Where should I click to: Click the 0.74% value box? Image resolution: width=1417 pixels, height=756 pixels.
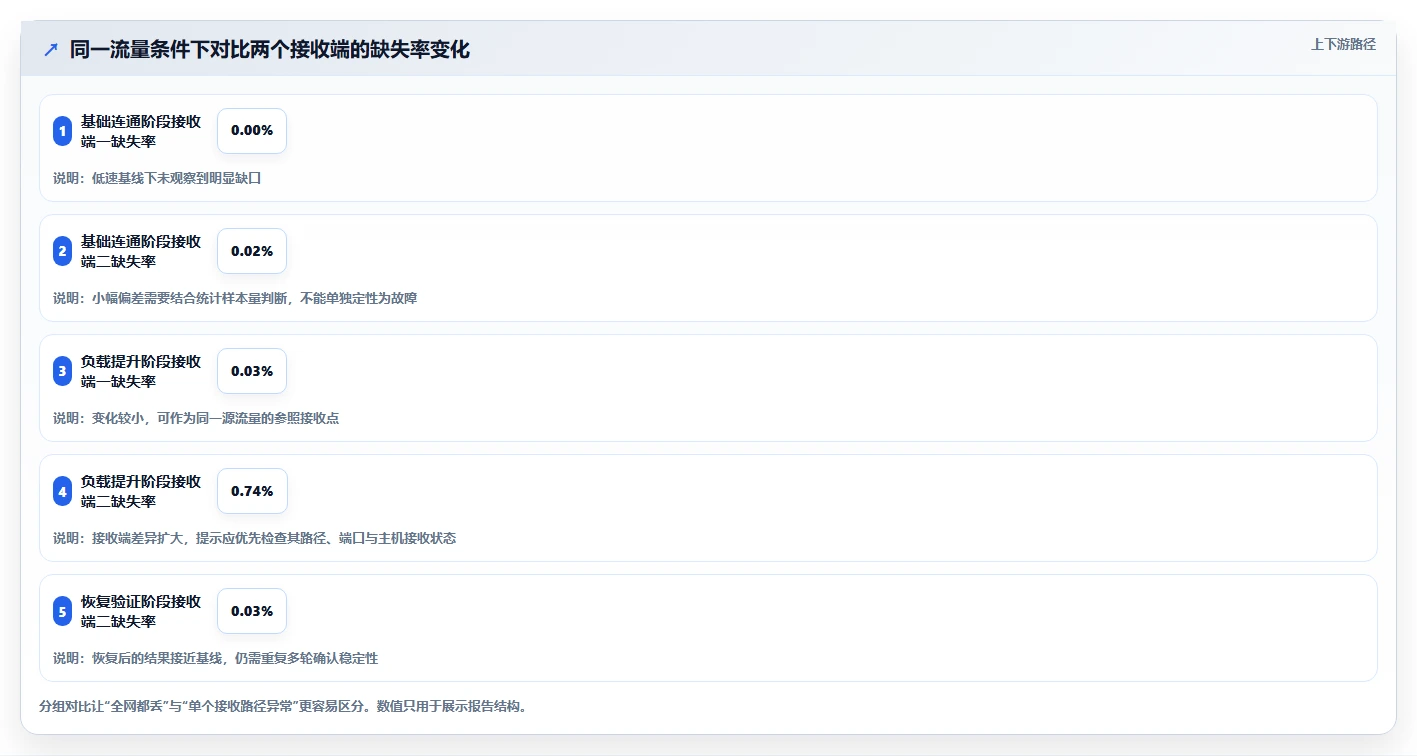click(x=252, y=491)
